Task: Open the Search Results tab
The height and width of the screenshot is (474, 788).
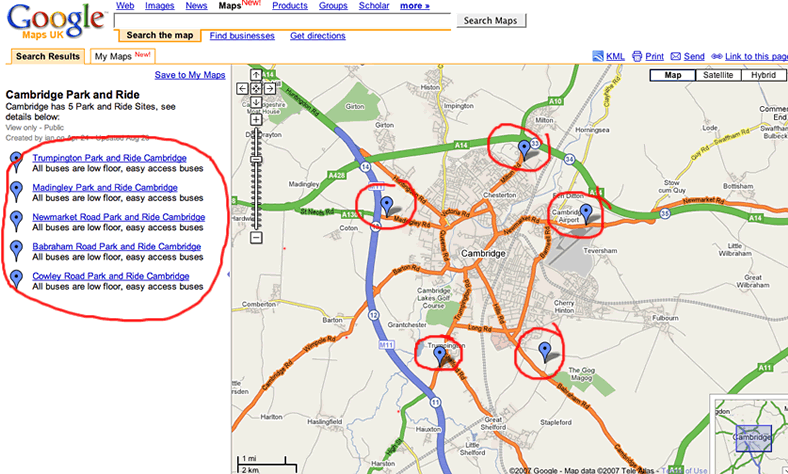Action: tap(48, 56)
